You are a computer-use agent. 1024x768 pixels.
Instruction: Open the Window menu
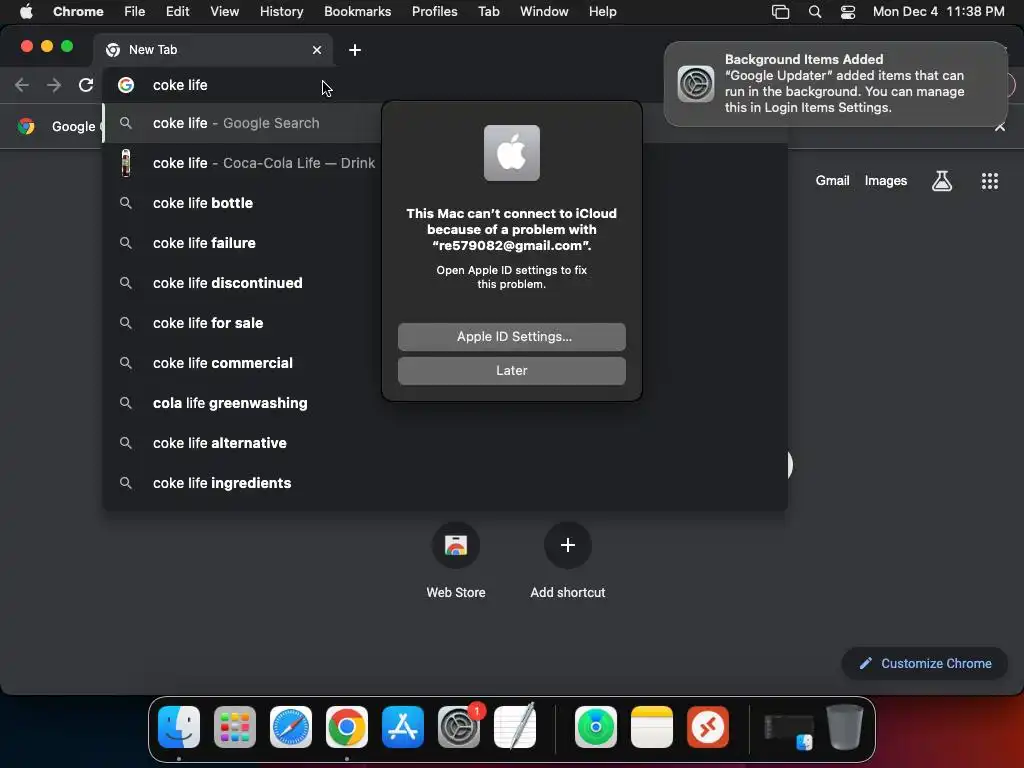(x=544, y=12)
